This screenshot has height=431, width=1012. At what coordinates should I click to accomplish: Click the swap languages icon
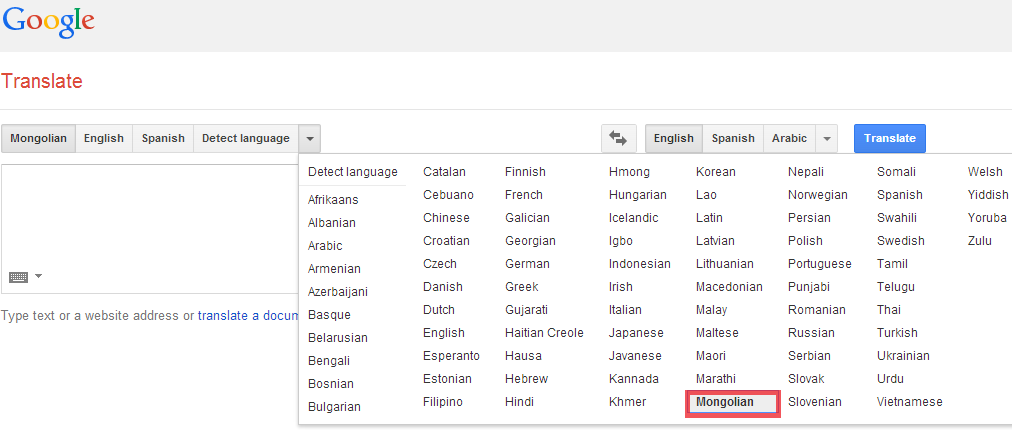click(618, 139)
